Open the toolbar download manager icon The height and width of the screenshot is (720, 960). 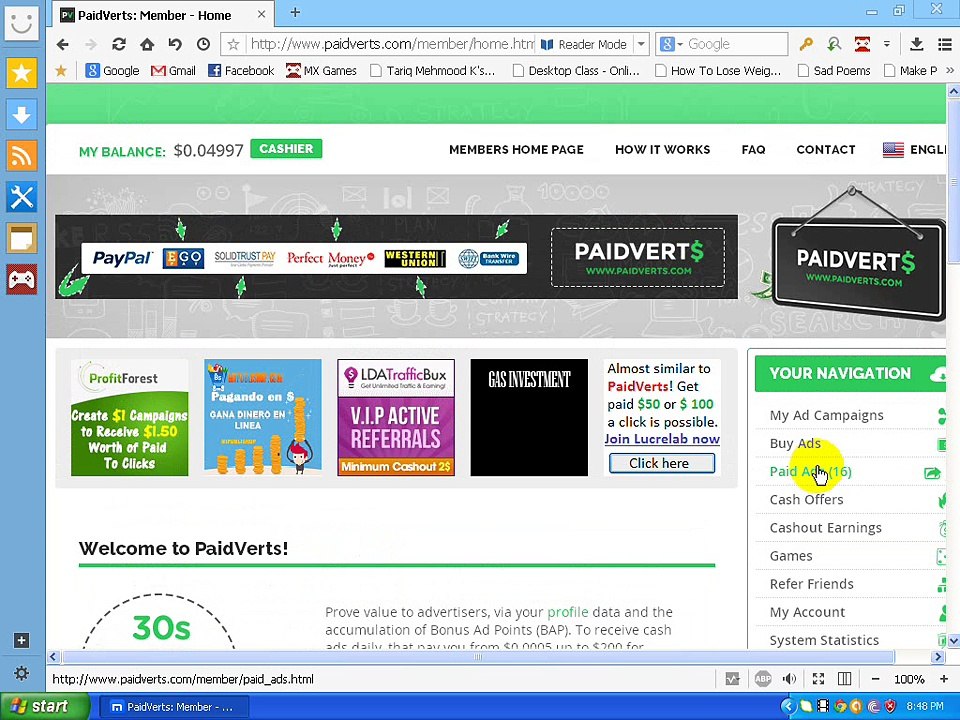[917, 44]
